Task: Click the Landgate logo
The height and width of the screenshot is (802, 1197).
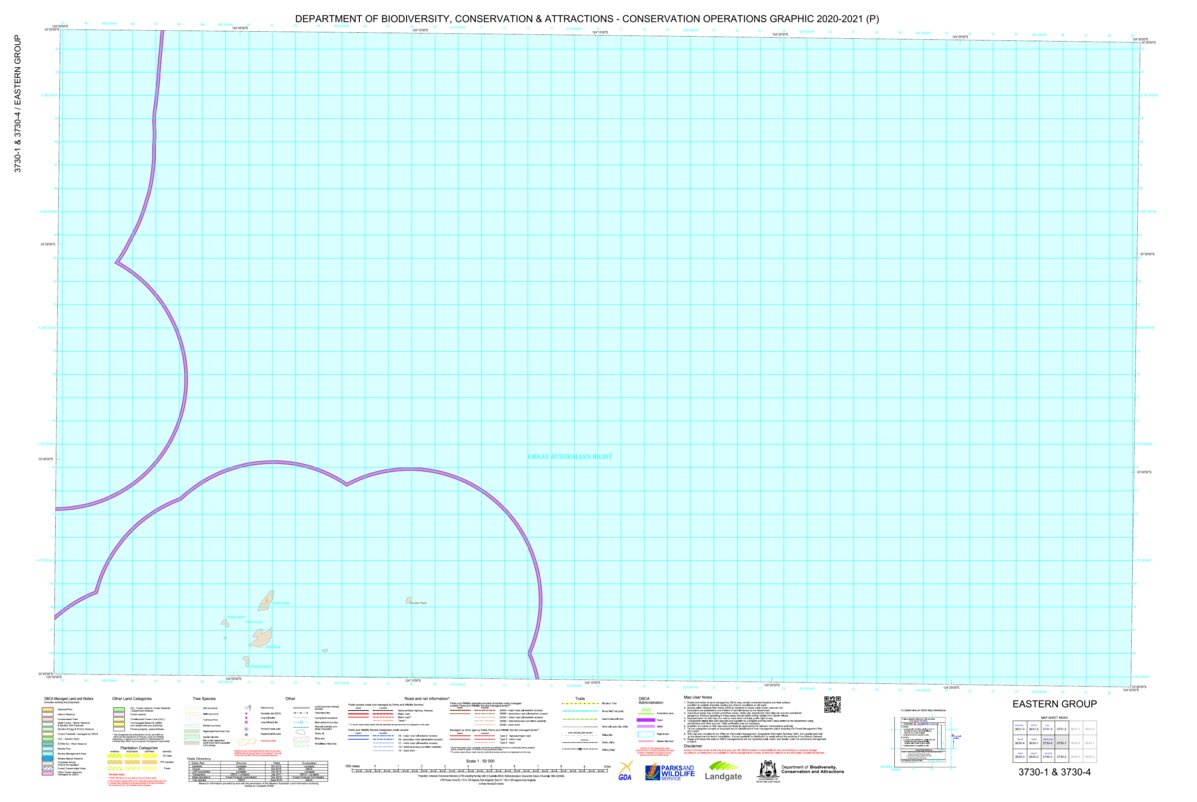Action: click(724, 771)
